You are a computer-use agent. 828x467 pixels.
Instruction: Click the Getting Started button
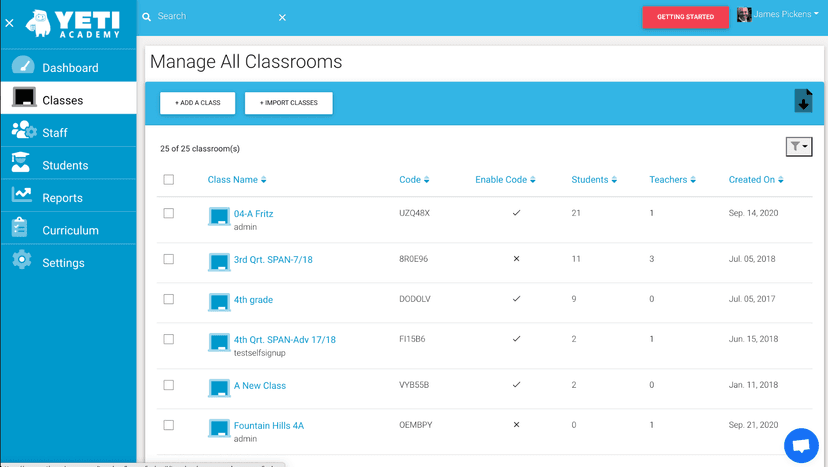(x=685, y=17)
